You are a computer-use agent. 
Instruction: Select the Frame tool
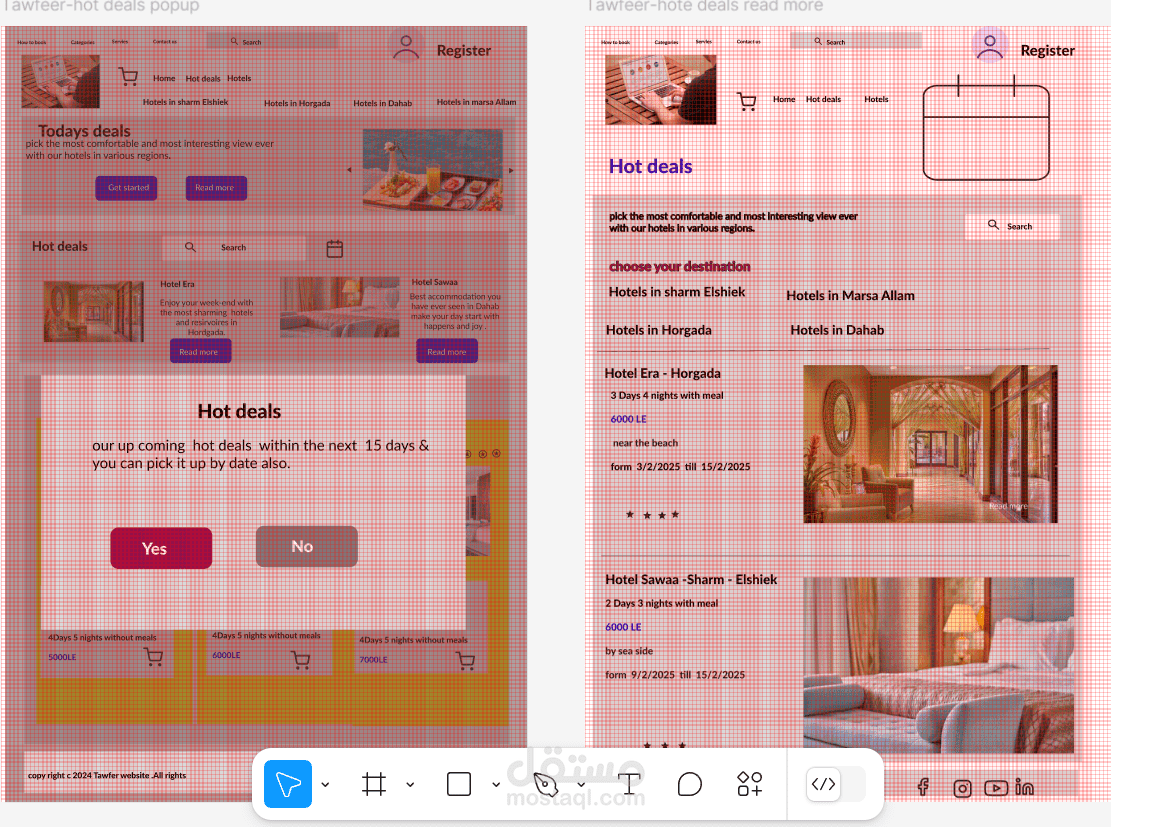pyautogui.click(x=374, y=784)
